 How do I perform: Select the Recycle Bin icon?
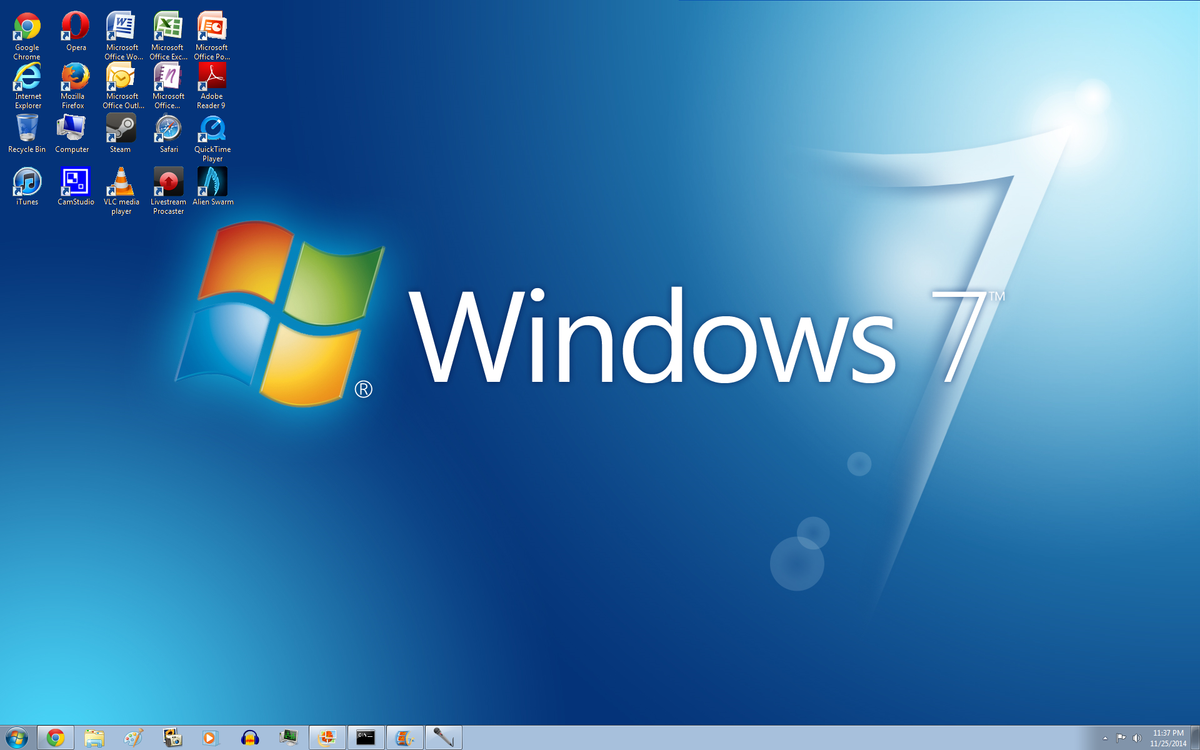(27, 134)
